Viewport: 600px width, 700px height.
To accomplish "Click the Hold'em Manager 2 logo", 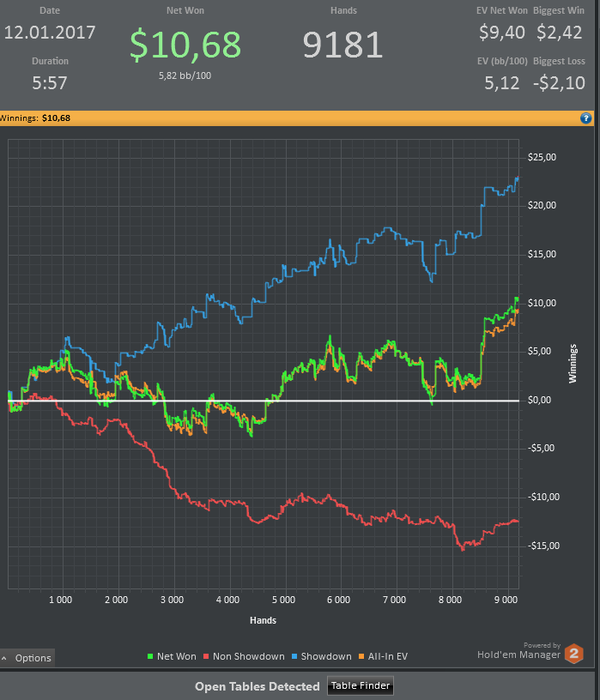I will 574,654.
